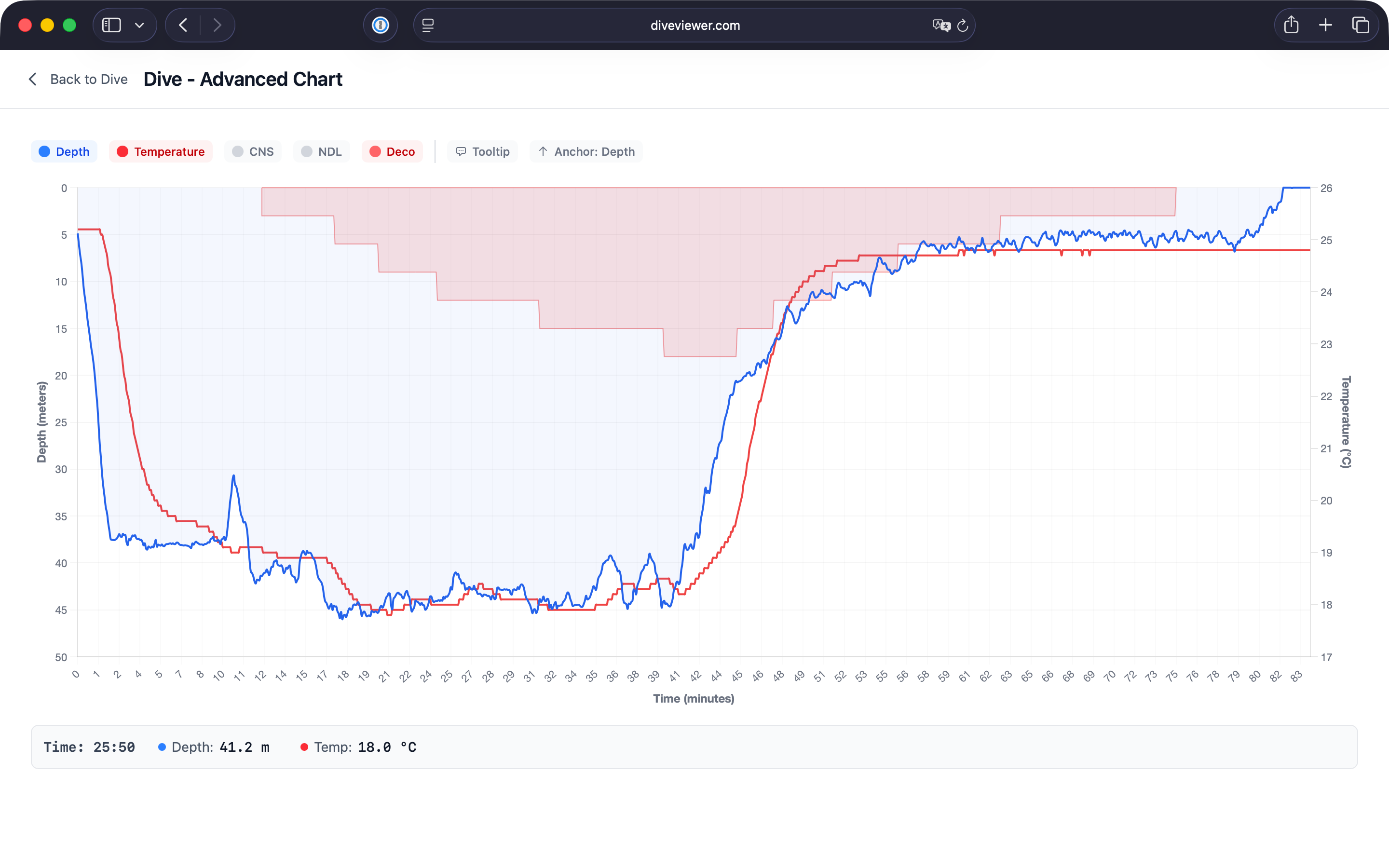1389x868 pixels.
Task: Reload the diveviewer.com page
Action: point(963,25)
